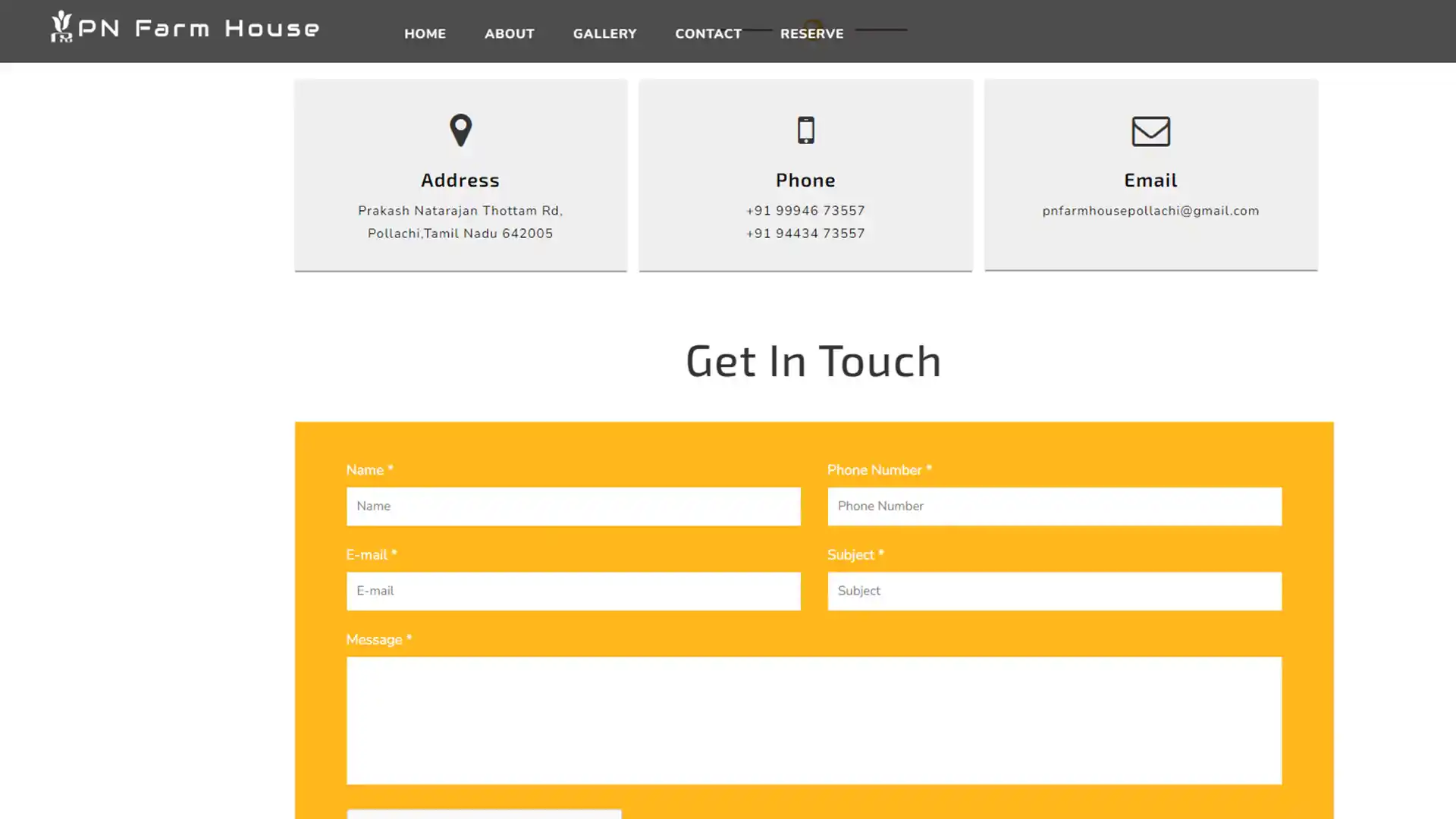
Task: Click into the E-mail input field
Action: coord(573,591)
